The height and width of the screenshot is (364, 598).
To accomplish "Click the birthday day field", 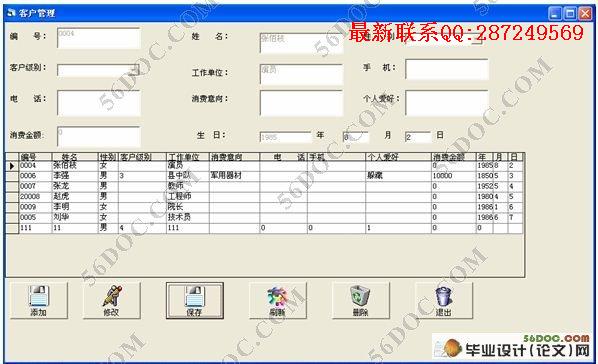I will point(418,137).
